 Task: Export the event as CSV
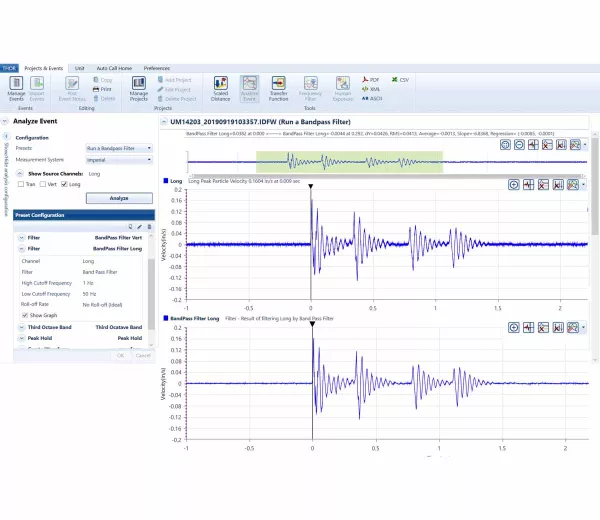coord(400,80)
